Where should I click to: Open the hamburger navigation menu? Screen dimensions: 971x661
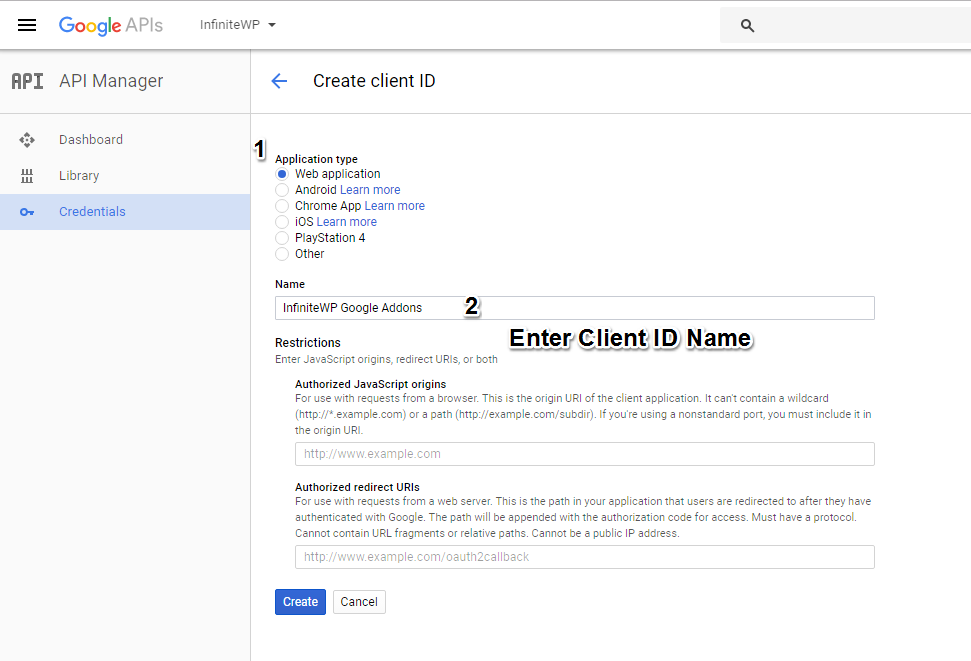(27, 25)
